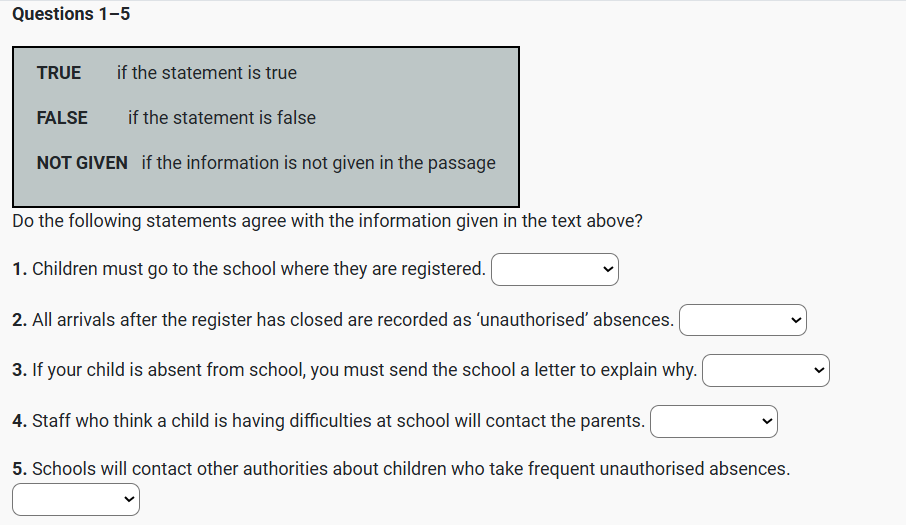Open the answer dropdown for question 4
The width and height of the screenshot is (906, 525).
tap(713, 421)
